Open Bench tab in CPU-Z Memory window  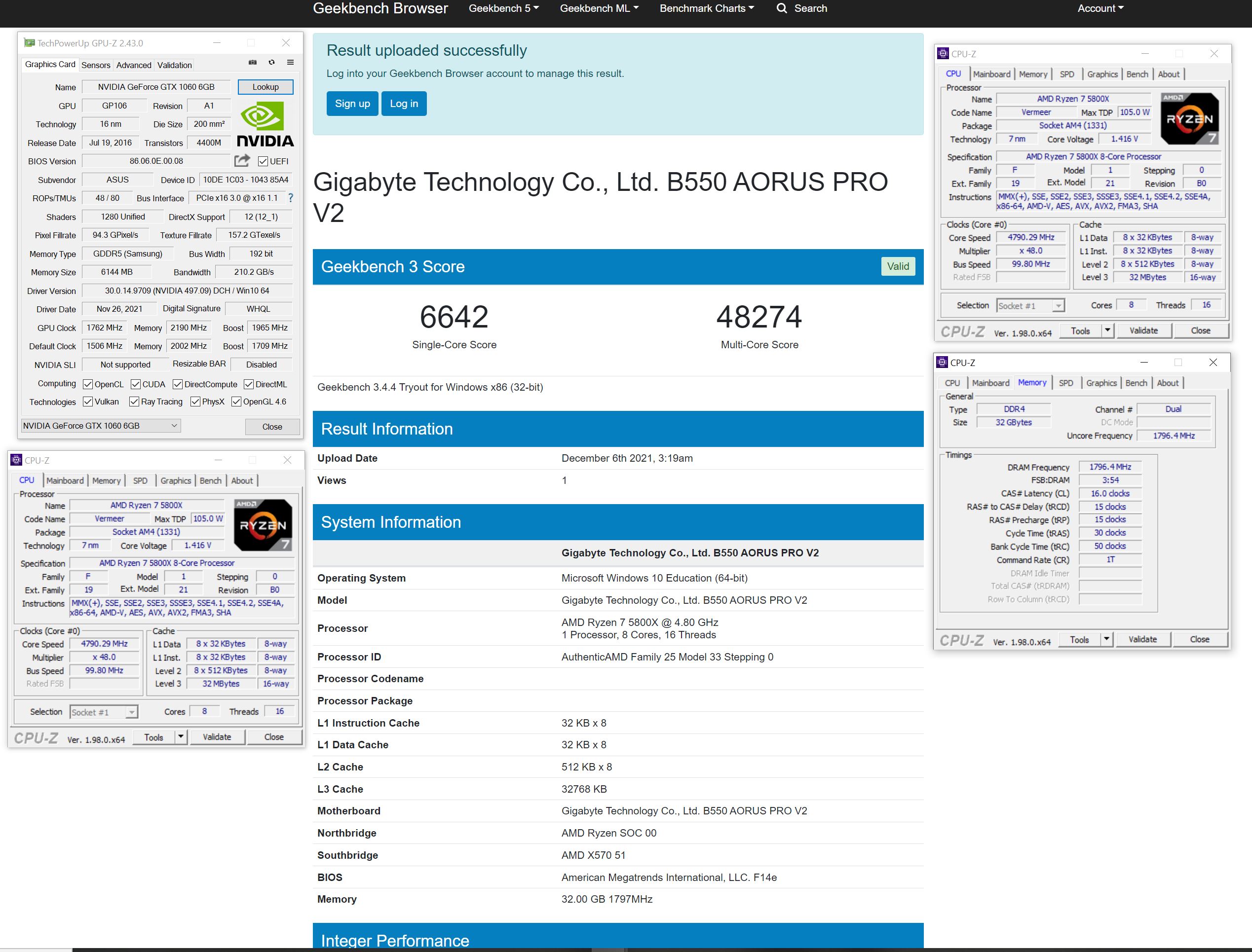pyautogui.click(x=1136, y=383)
